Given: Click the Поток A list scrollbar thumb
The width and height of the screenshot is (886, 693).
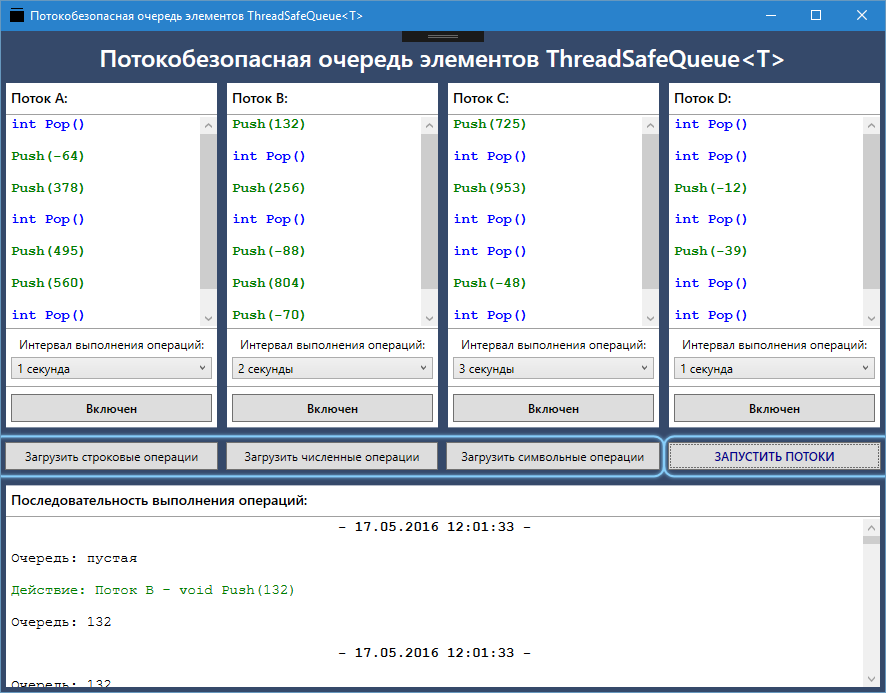Looking at the screenshot, I should click(x=209, y=211).
